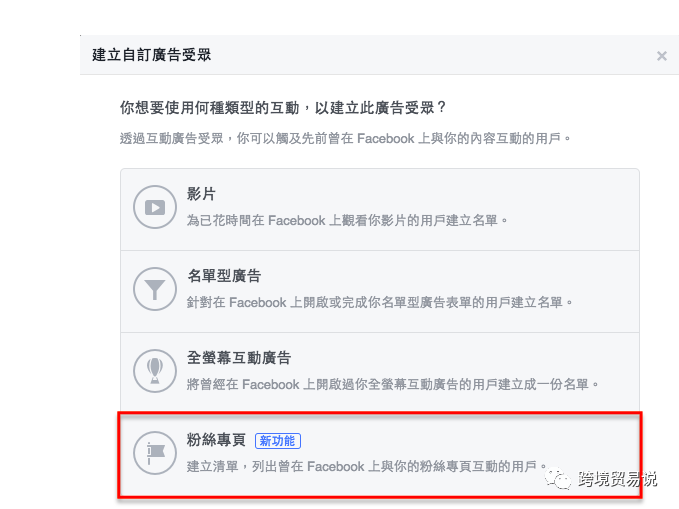Select the 名單型廣告 option title
This screenshot has width=679, height=509.
click(224, 276)
